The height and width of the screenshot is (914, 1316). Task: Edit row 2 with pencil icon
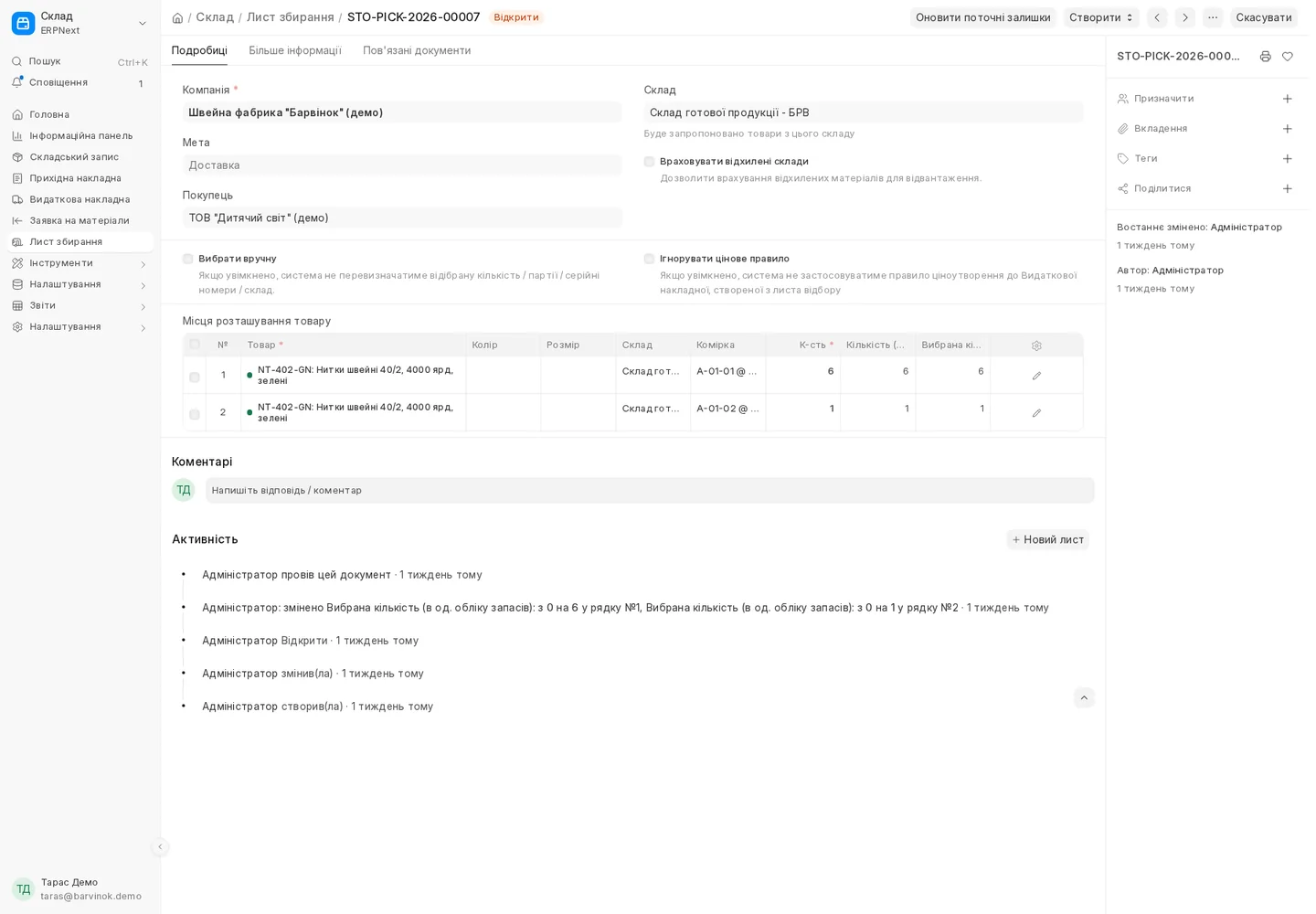(1036, 413)
